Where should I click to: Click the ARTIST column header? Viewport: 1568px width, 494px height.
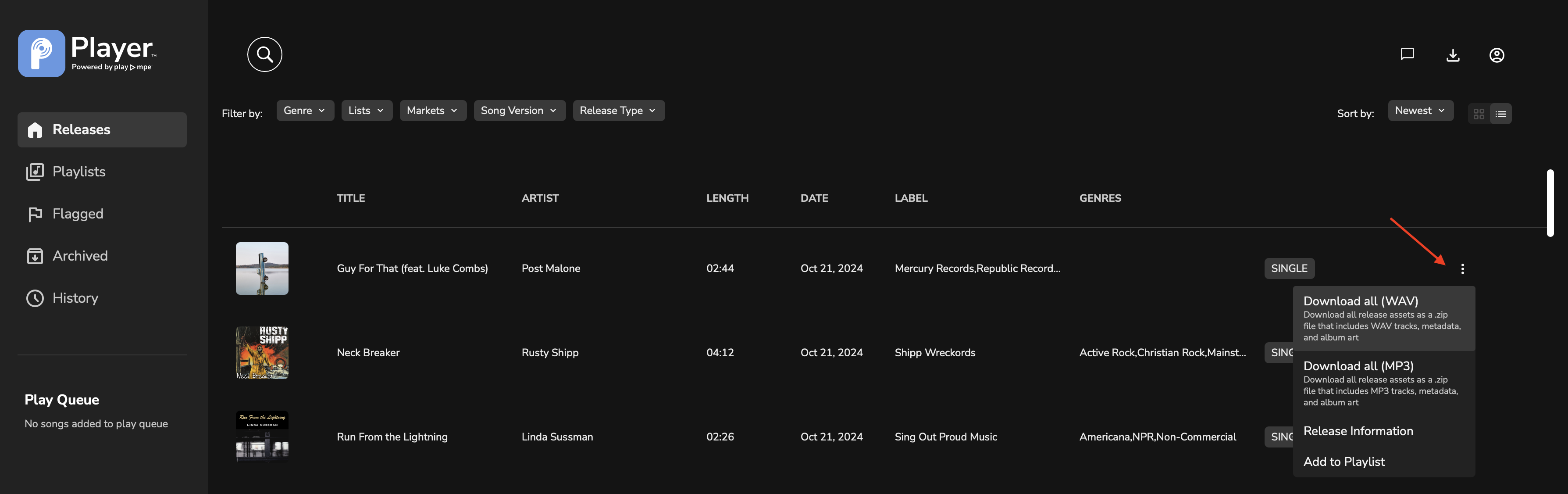click(540, 198)
